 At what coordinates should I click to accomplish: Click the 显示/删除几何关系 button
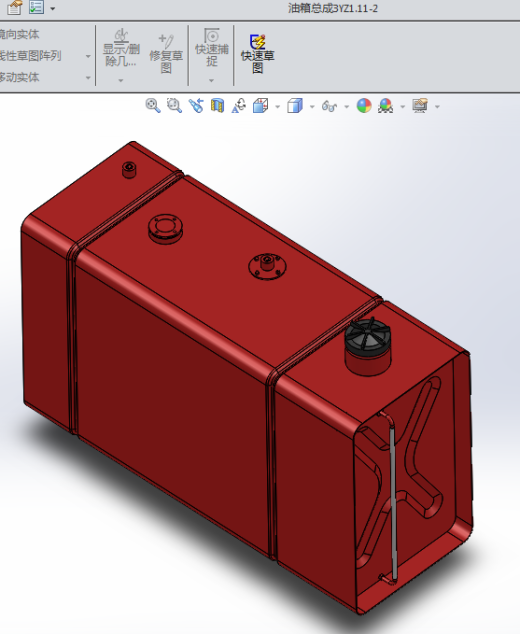point(121,48)
